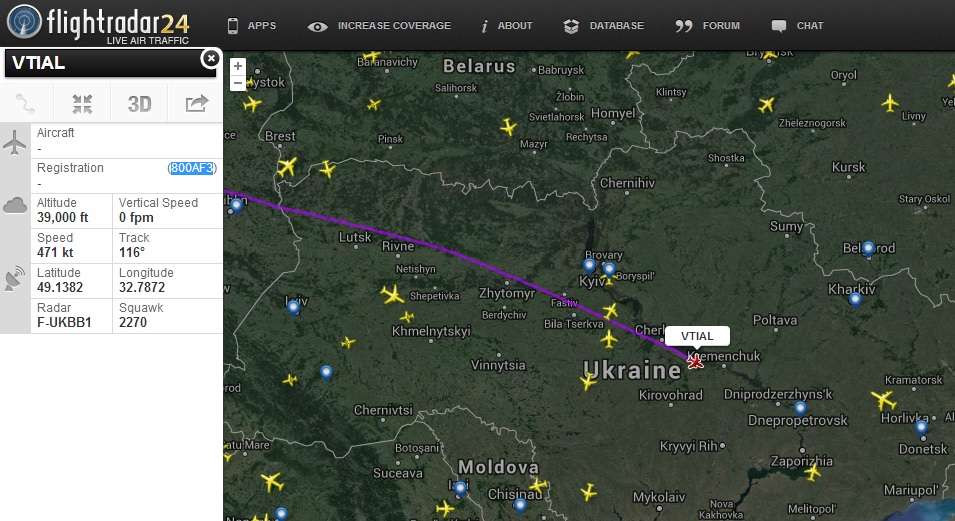The image size is (955, 521).
Task: Click the highlighted 800AF3 hex code
Action: pyautogui.click(x=192, y=168)
